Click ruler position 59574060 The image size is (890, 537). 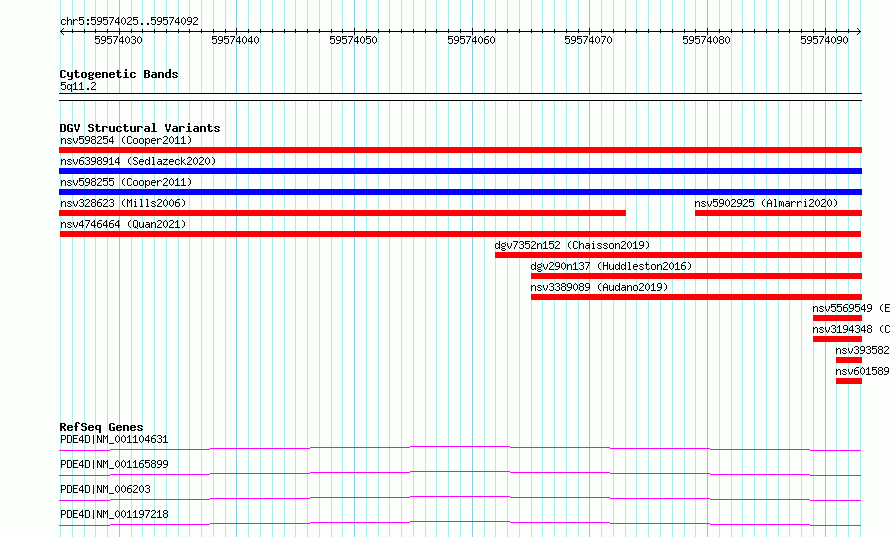[471, 40]
